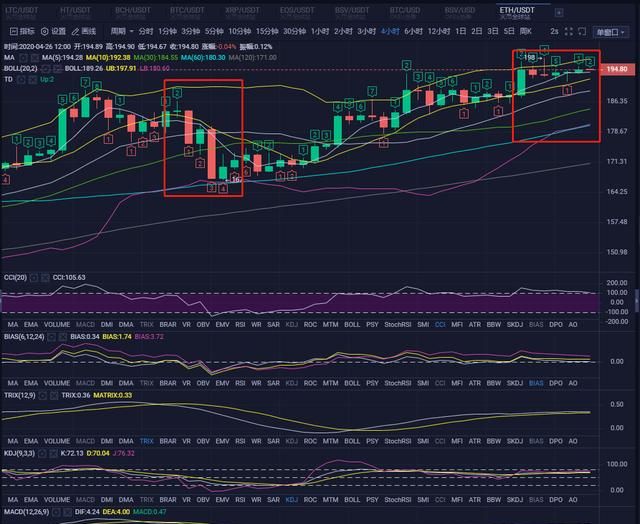
Task: Open the 单窗口 window layout dropdown
Action: point(610,32)
